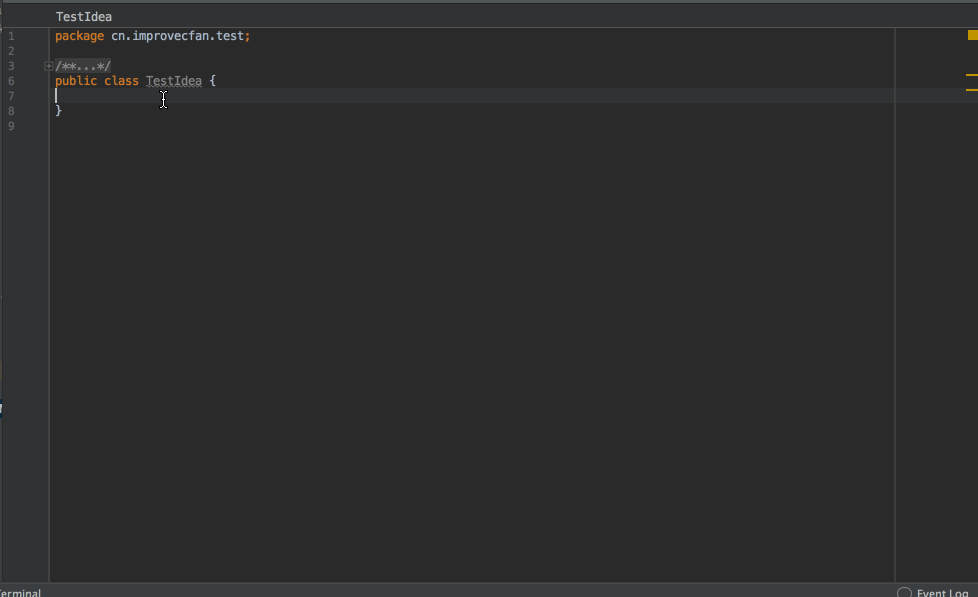Open the Terminal tool window

[x=20, y=592]
